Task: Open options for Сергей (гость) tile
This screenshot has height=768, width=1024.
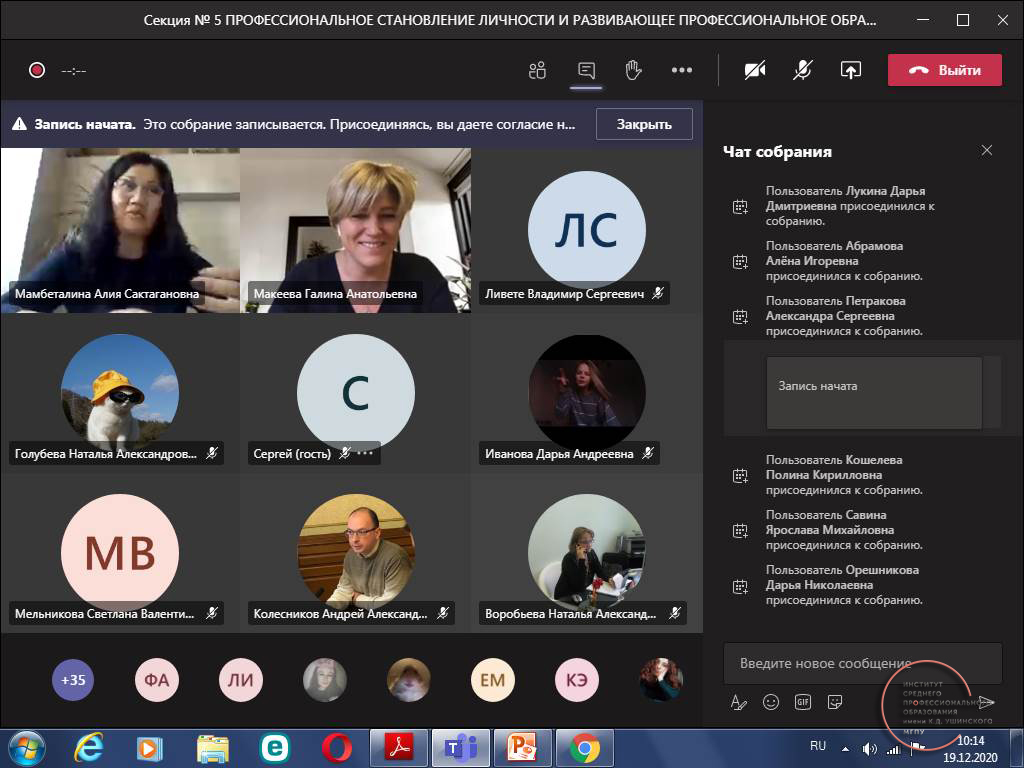Action: 365,453
